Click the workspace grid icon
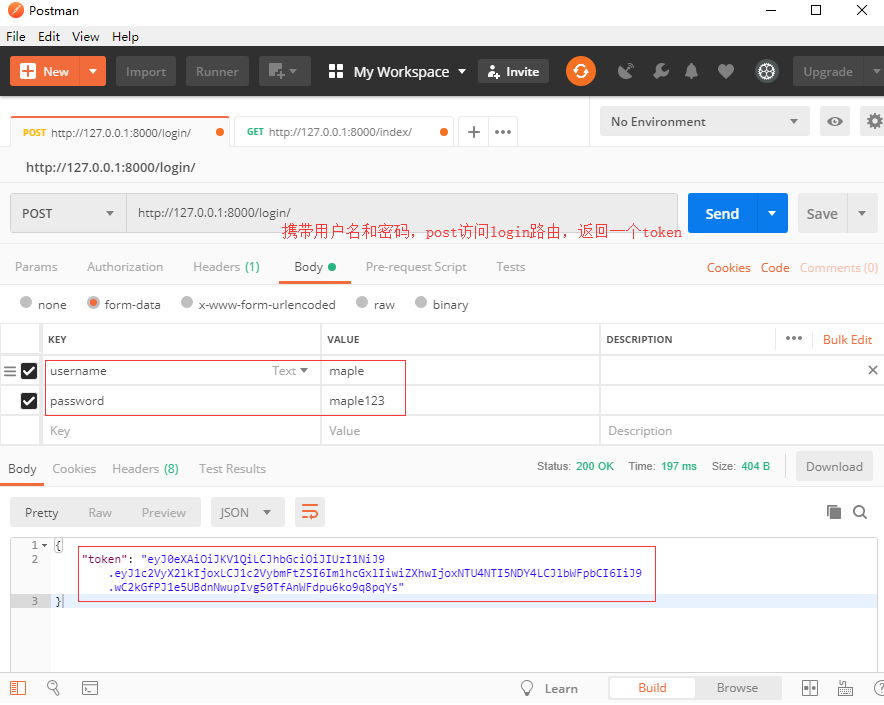 335,72
